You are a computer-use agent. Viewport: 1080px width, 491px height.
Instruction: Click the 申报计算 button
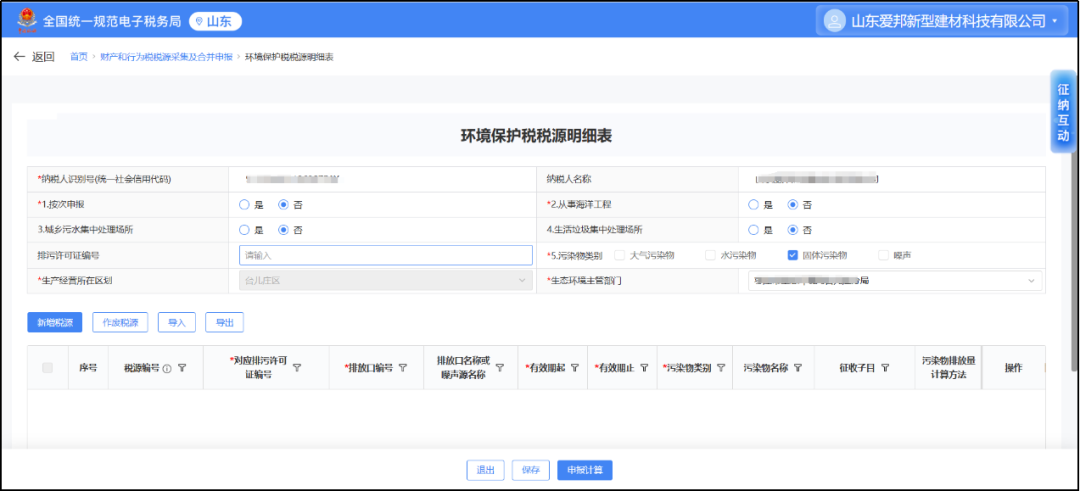click(x=585, y=470)
